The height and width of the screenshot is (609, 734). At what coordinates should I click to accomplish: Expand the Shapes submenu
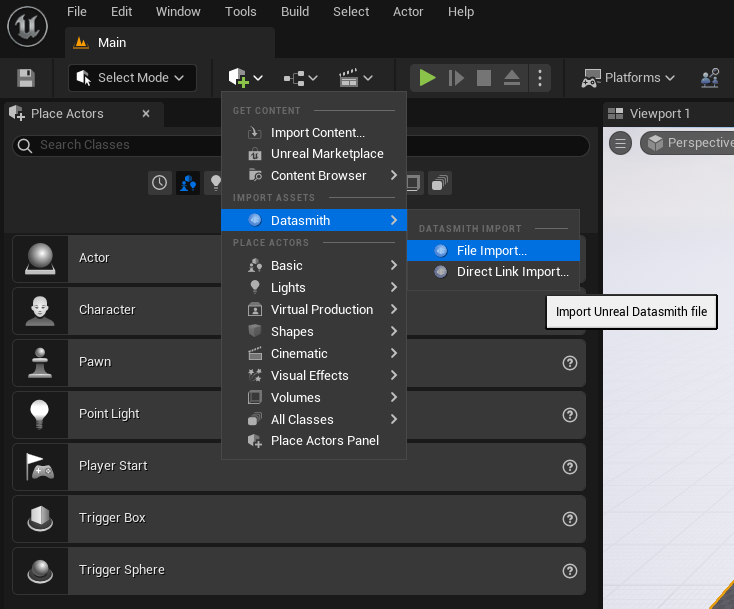(314, 332)
